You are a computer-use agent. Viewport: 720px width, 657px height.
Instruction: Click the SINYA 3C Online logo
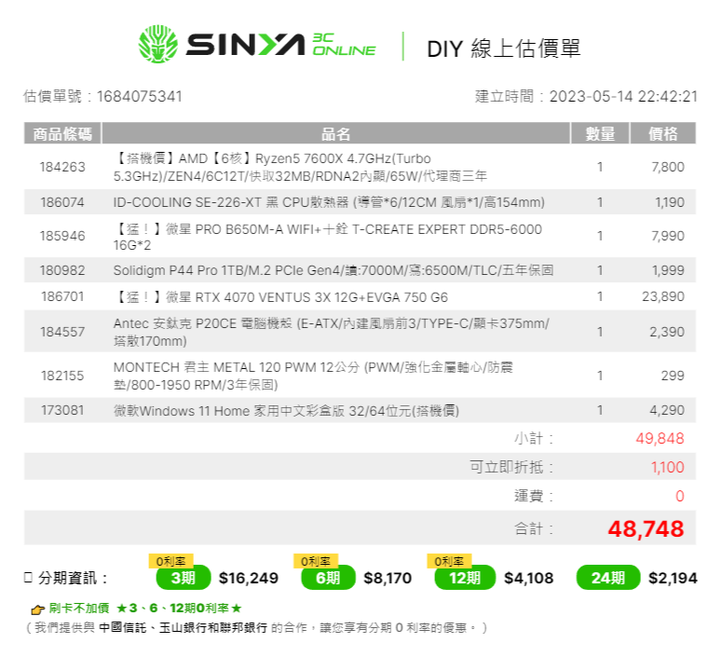click(x=257, y=44)
